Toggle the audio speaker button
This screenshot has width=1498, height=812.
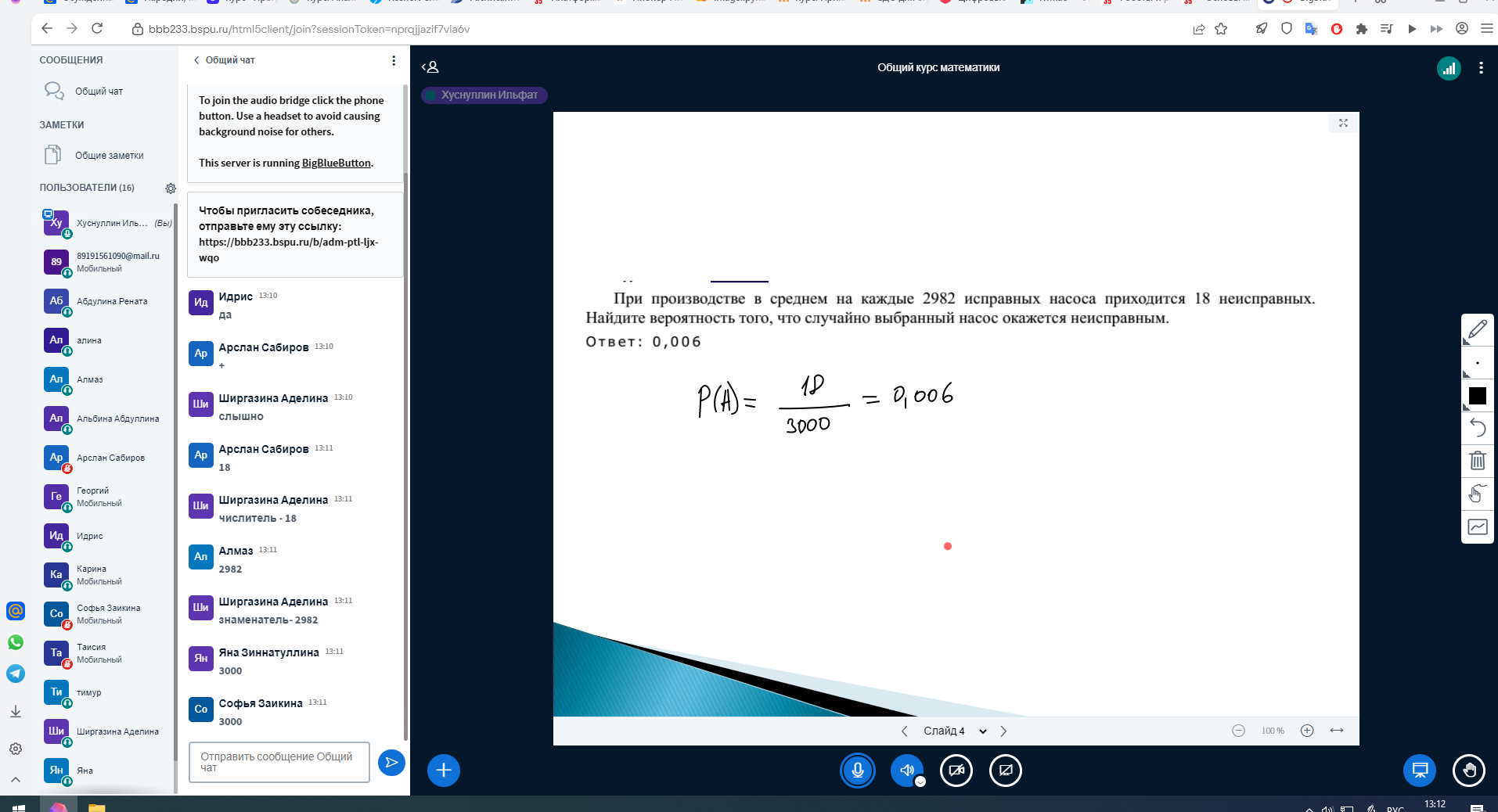[907, 771]
